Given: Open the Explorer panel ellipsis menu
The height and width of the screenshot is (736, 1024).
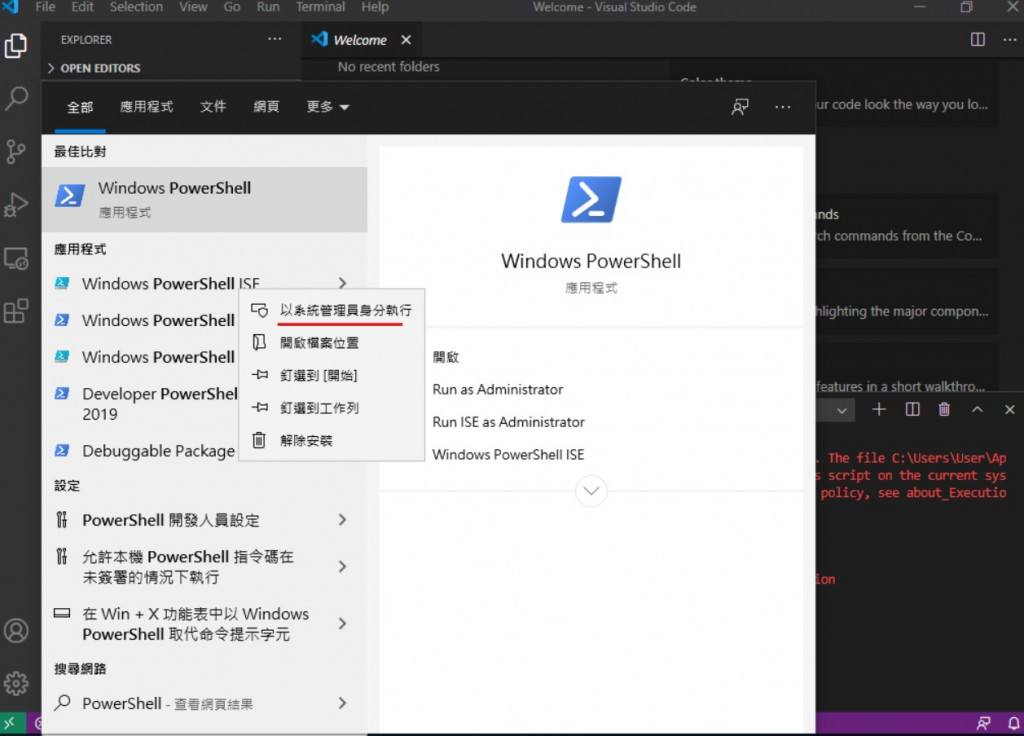Looking at the screenshot, I should 274,39.
